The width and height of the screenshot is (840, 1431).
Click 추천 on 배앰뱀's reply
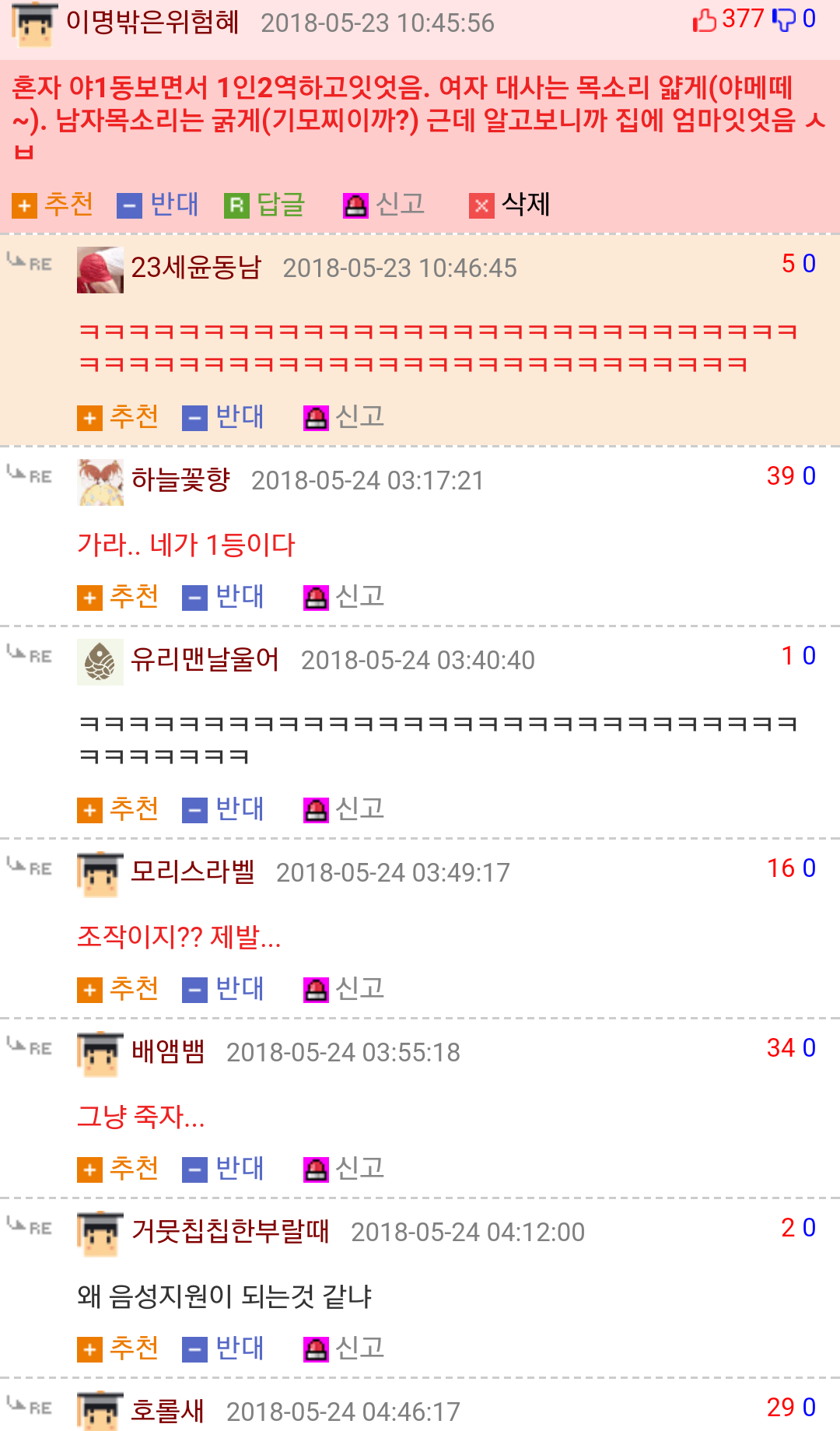click(134, 1169)
